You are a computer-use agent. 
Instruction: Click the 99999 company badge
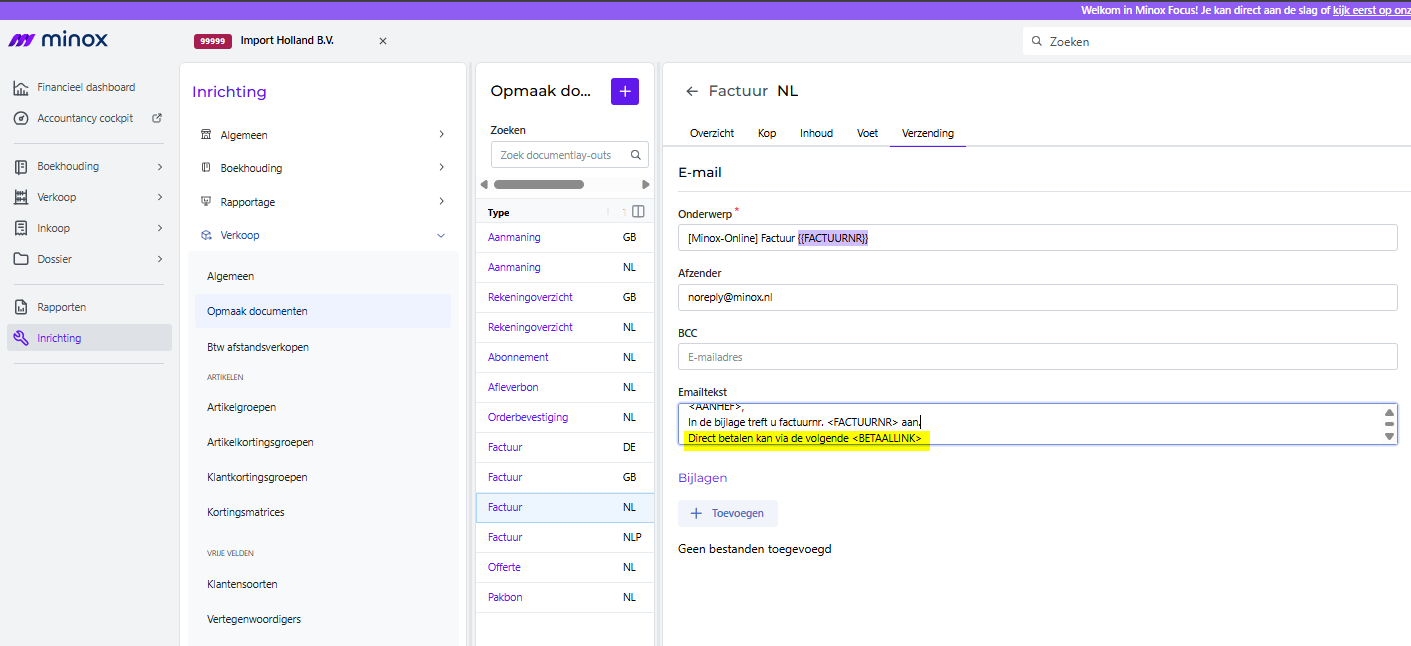213,41
